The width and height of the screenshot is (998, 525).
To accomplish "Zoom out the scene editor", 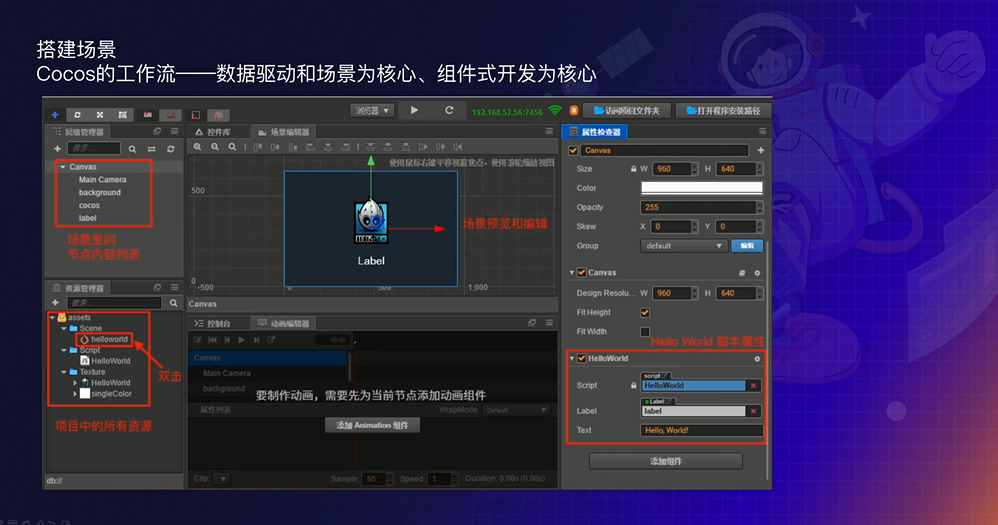I will pyautogui.click(x=215, y=147).
